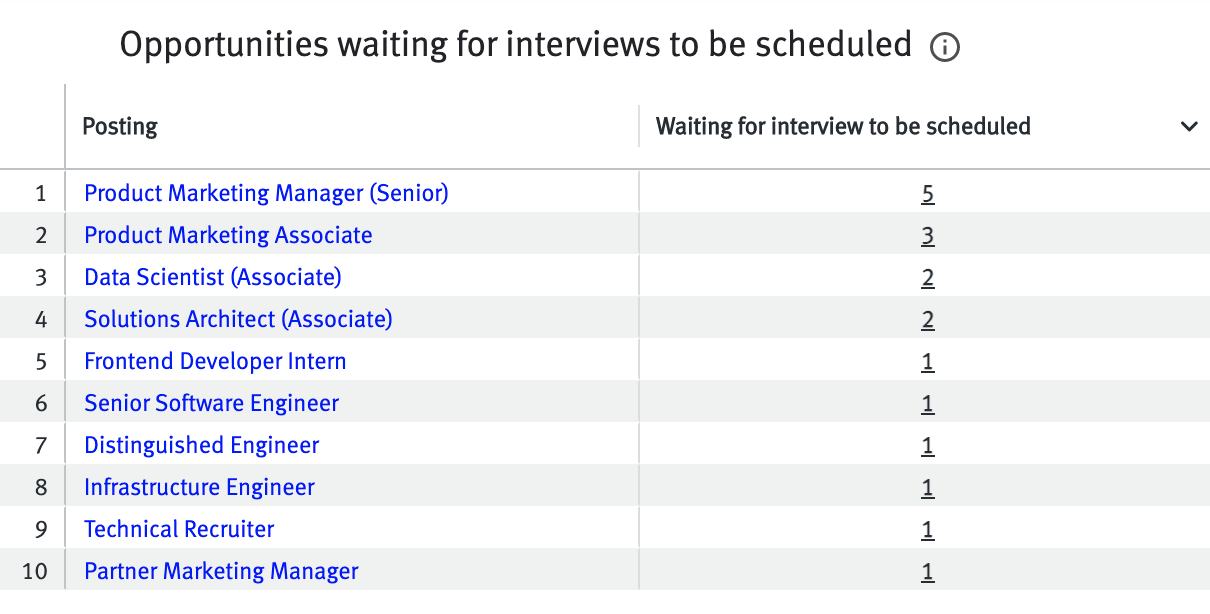
Task: Open the Partner Marketing Manager posting
Action: (x=220, y=570)
